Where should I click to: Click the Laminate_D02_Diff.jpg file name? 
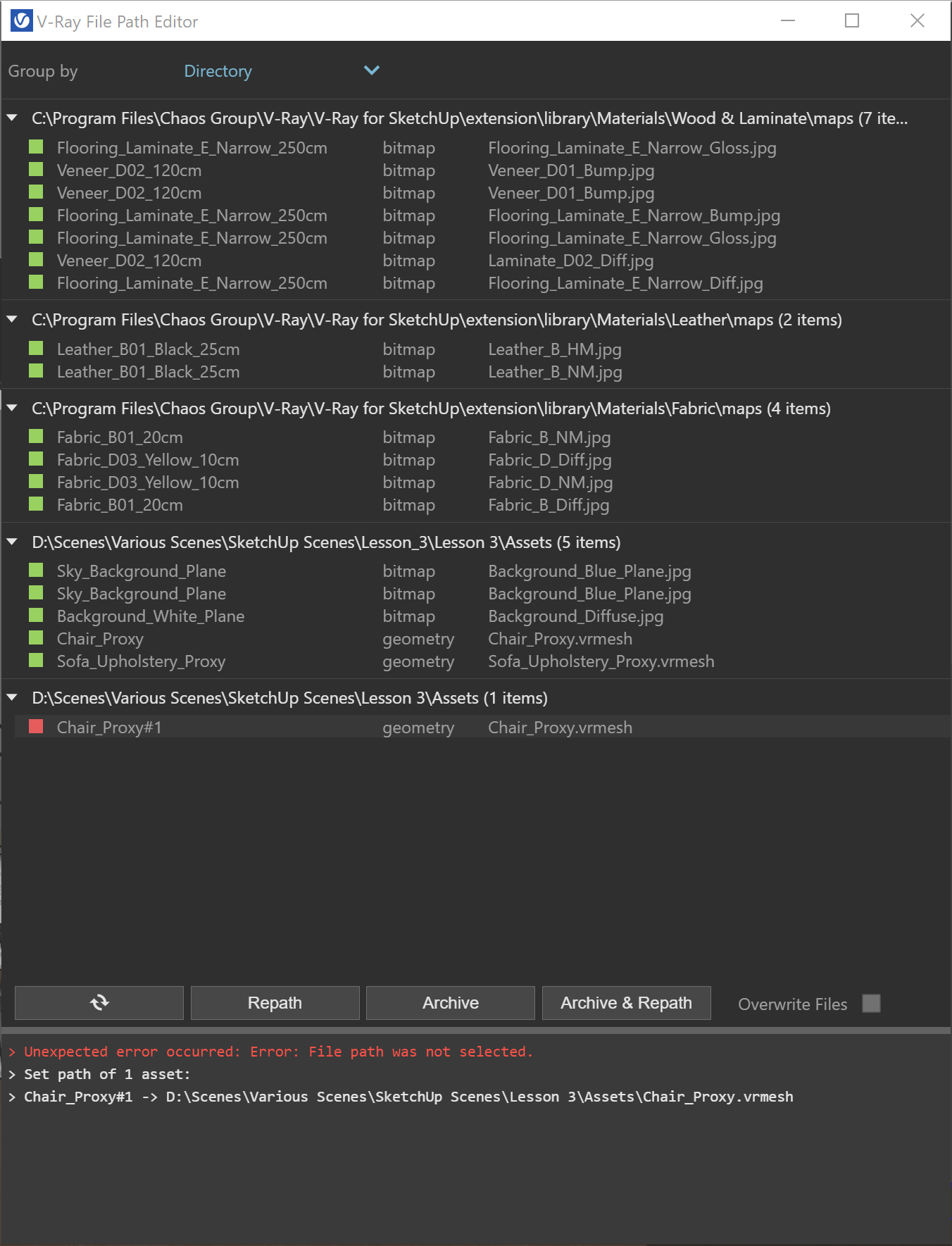click(571, 261)
